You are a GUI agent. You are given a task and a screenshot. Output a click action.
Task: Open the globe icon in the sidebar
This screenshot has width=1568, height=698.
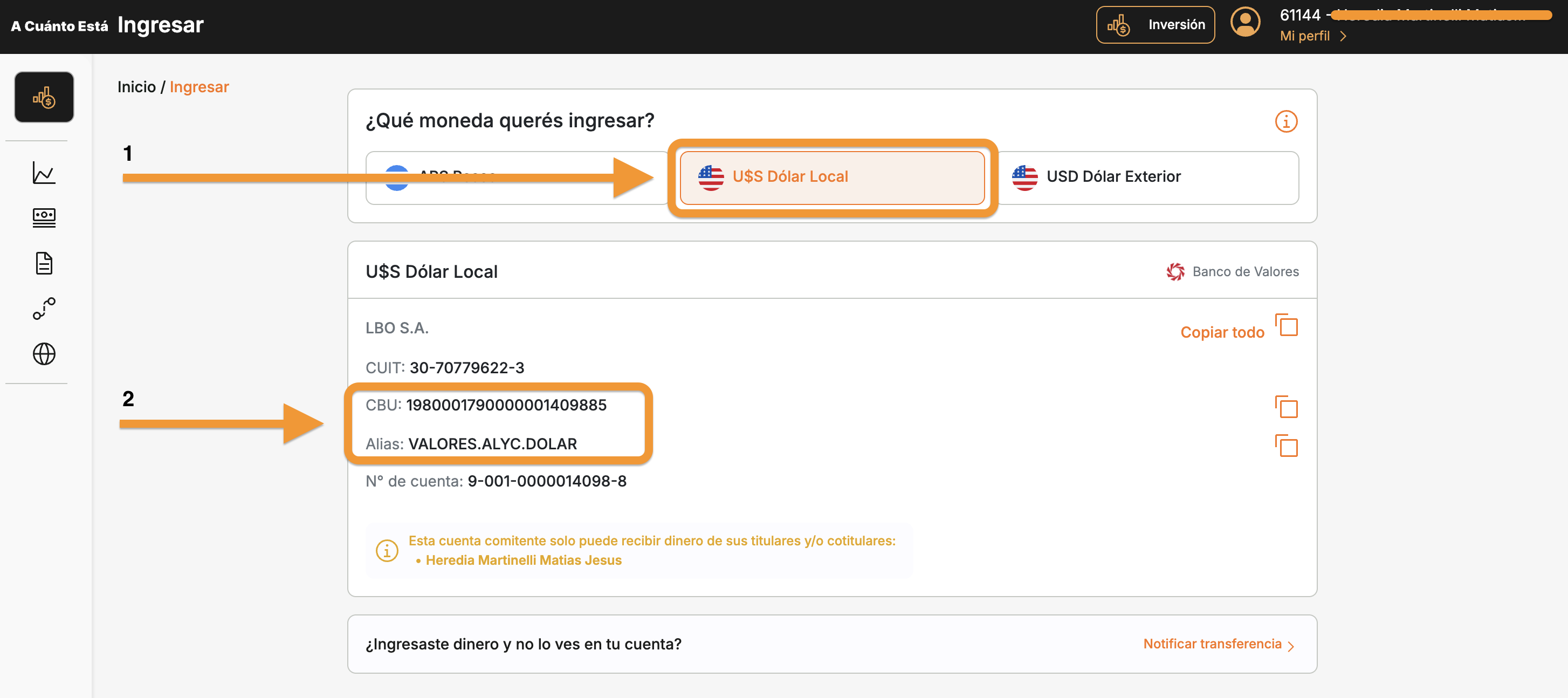43,354
